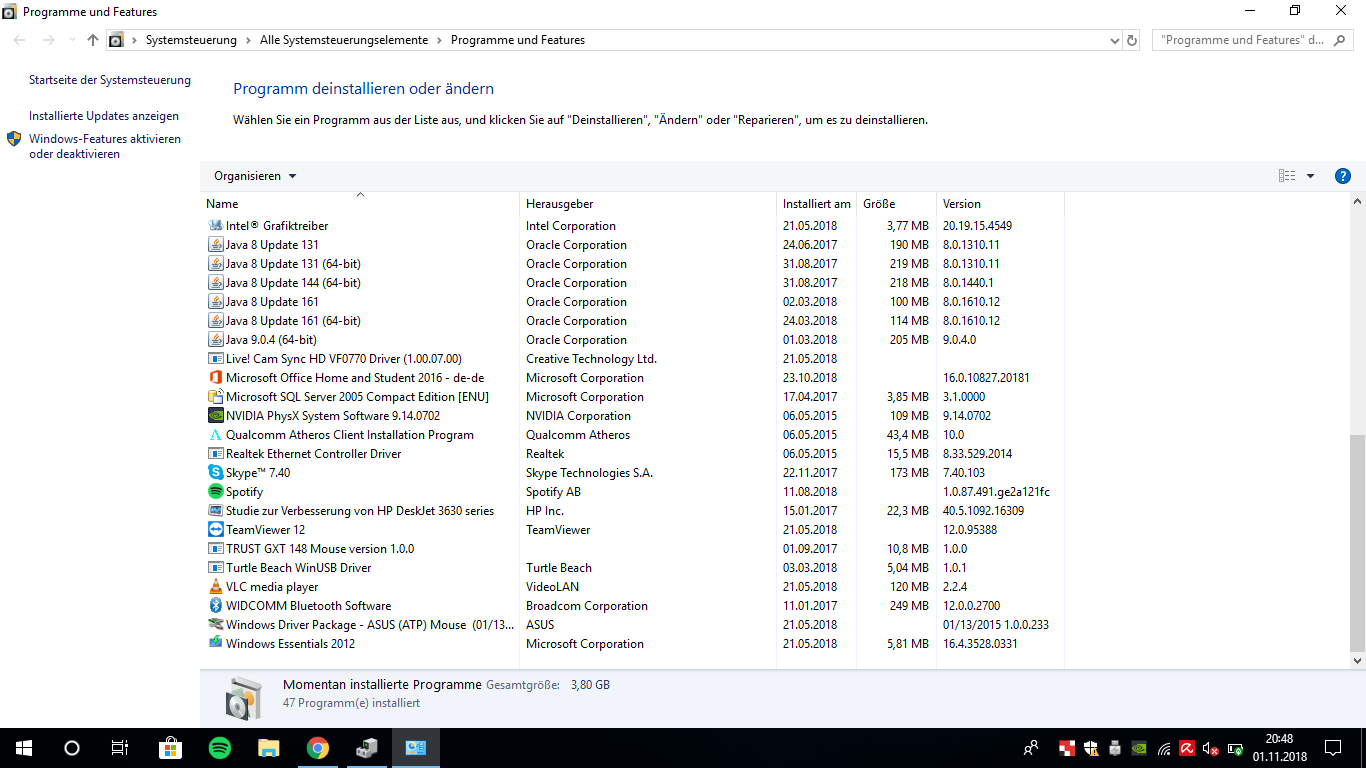Click the Qualcomm Atheros Client Installation icon
This screenshot has height=768, width=1366.
tap(215, 435)
